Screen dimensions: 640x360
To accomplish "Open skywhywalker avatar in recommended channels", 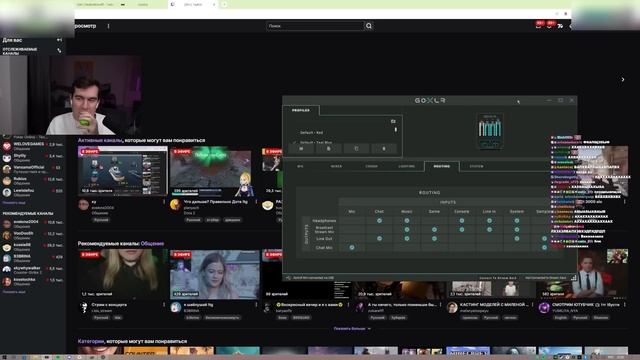I will tap(7, 270).
